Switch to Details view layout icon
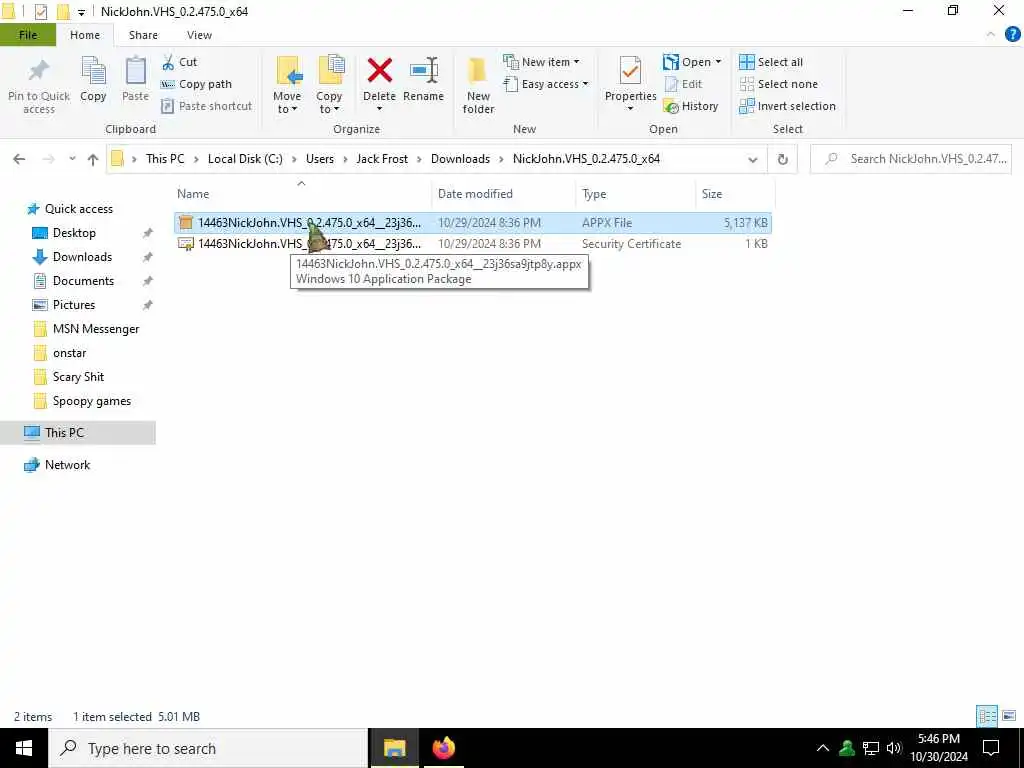 (x=987, y=716)
